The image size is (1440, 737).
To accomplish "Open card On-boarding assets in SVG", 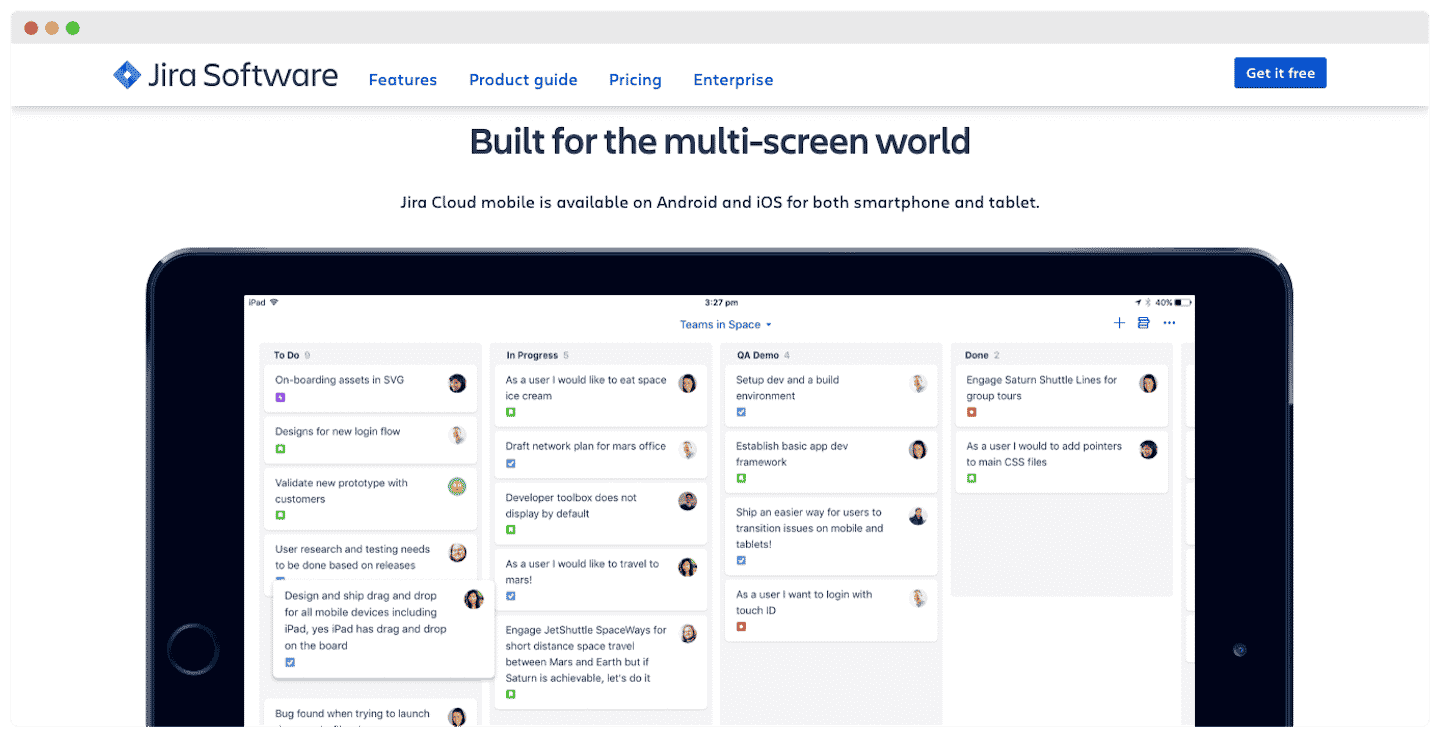I will [370, 389].
